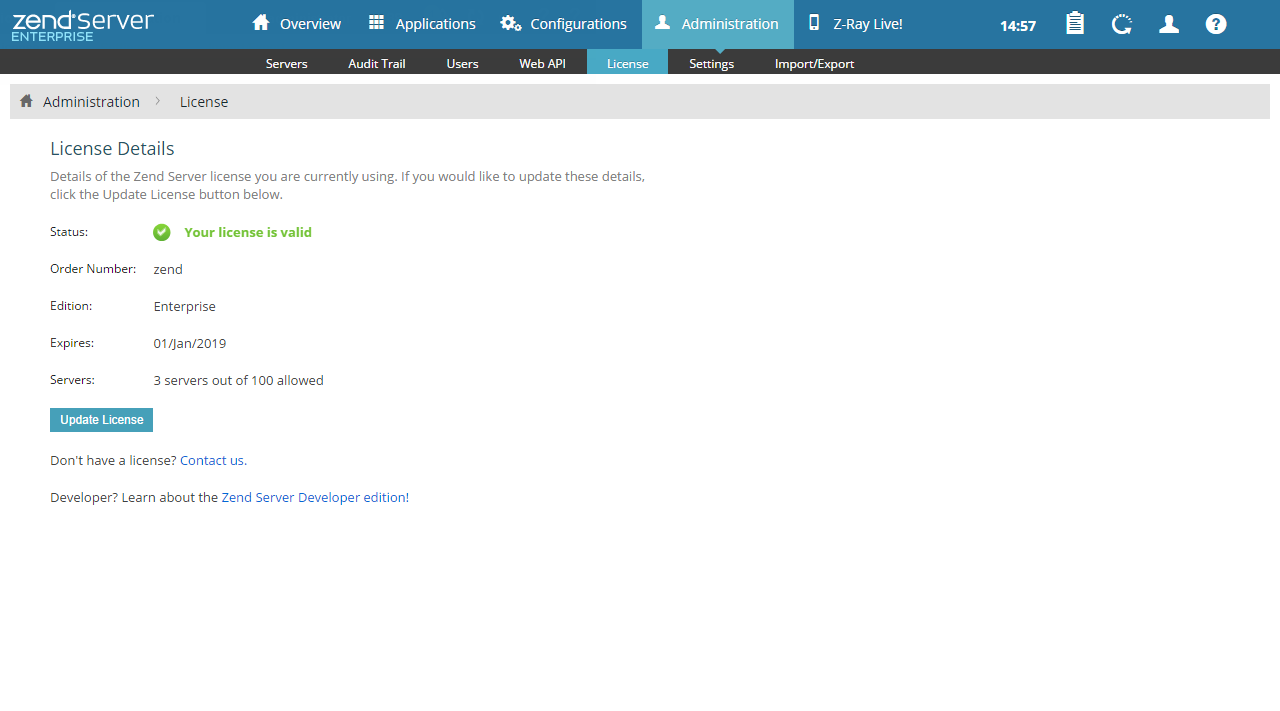Image resolution: width=1280 pixels, height=711 pixels.
Task: Open the Overview menu
Action: [x=297, y=24]
